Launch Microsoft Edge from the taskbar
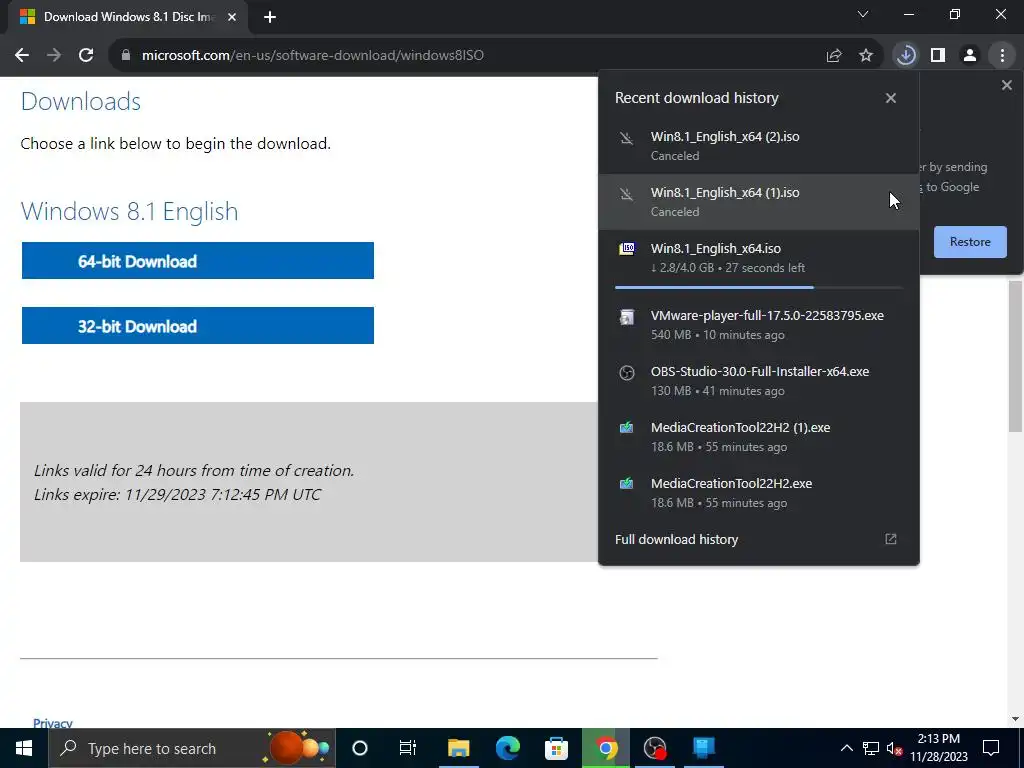The image size is (1024, 768). [x=507, y=748]
